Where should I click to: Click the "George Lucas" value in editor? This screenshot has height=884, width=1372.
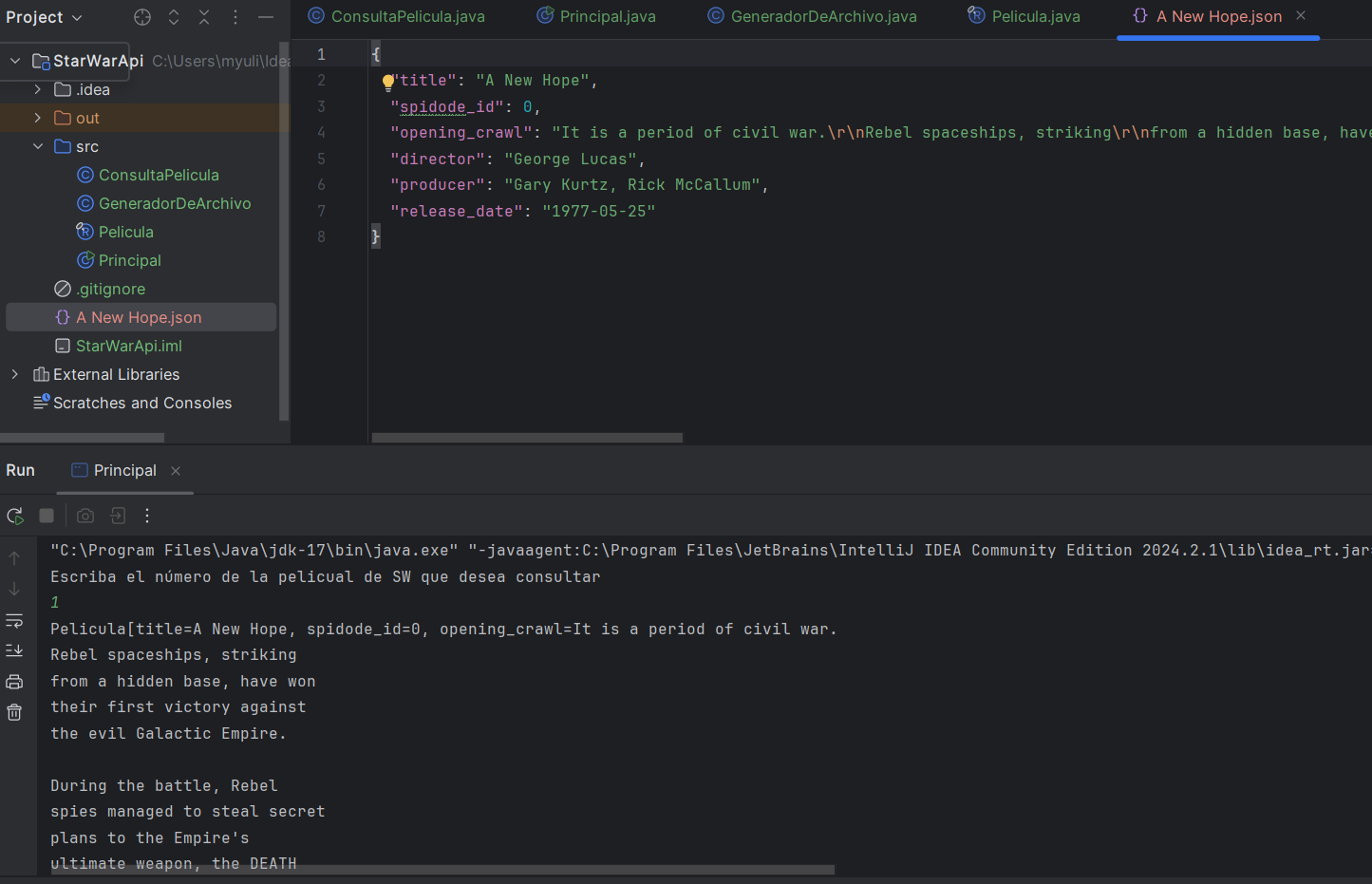point(570,160)
